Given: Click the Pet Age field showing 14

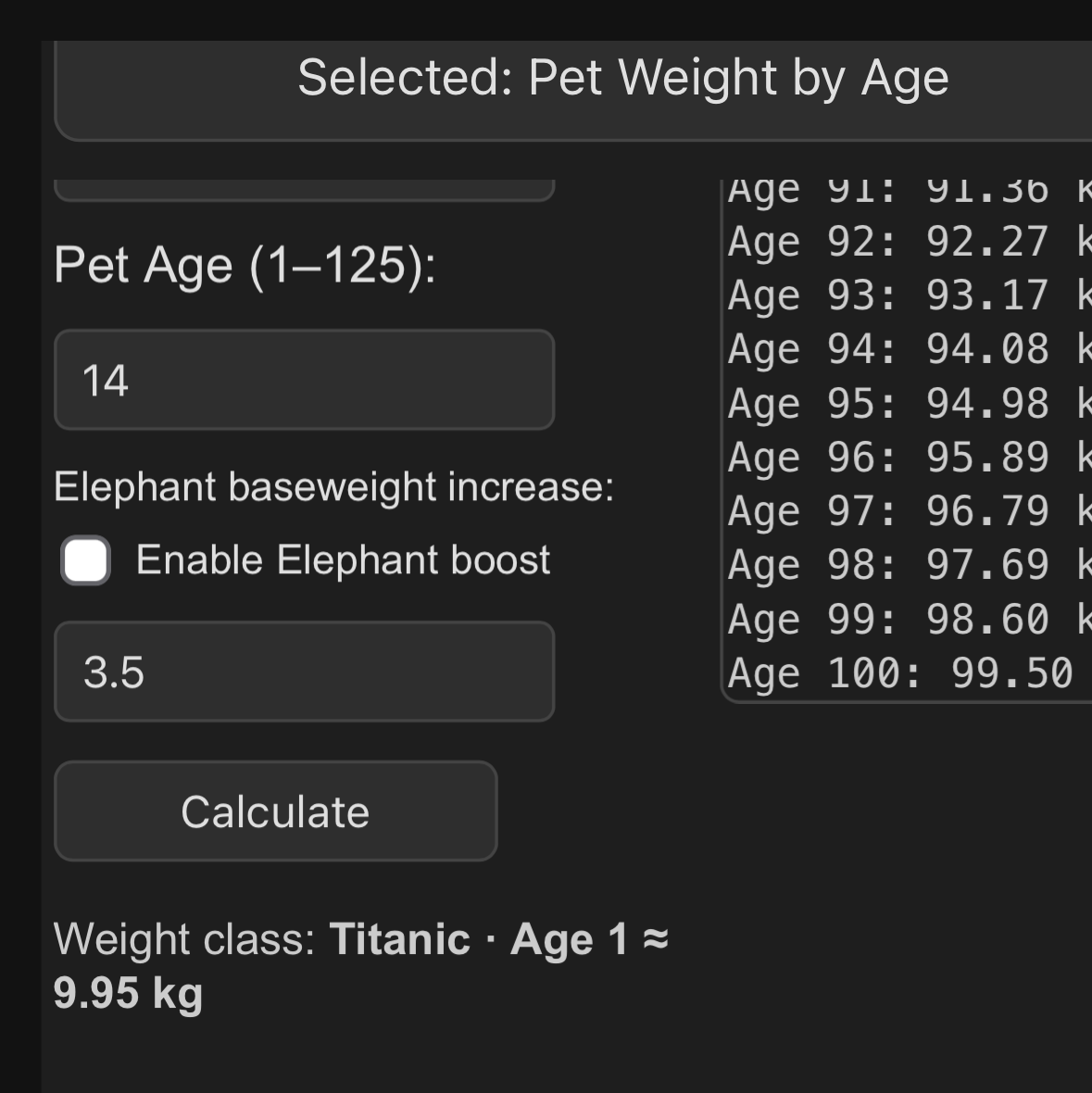Looking at the screenshot, I should tap(304, 380).
